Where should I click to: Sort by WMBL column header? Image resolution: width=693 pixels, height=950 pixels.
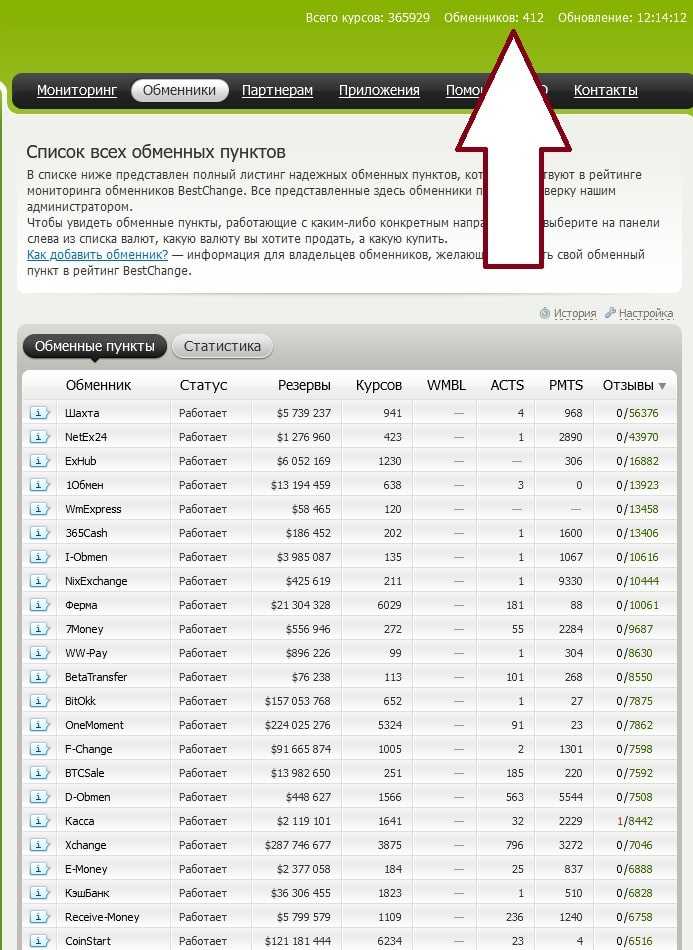click(x=446, y=385)
